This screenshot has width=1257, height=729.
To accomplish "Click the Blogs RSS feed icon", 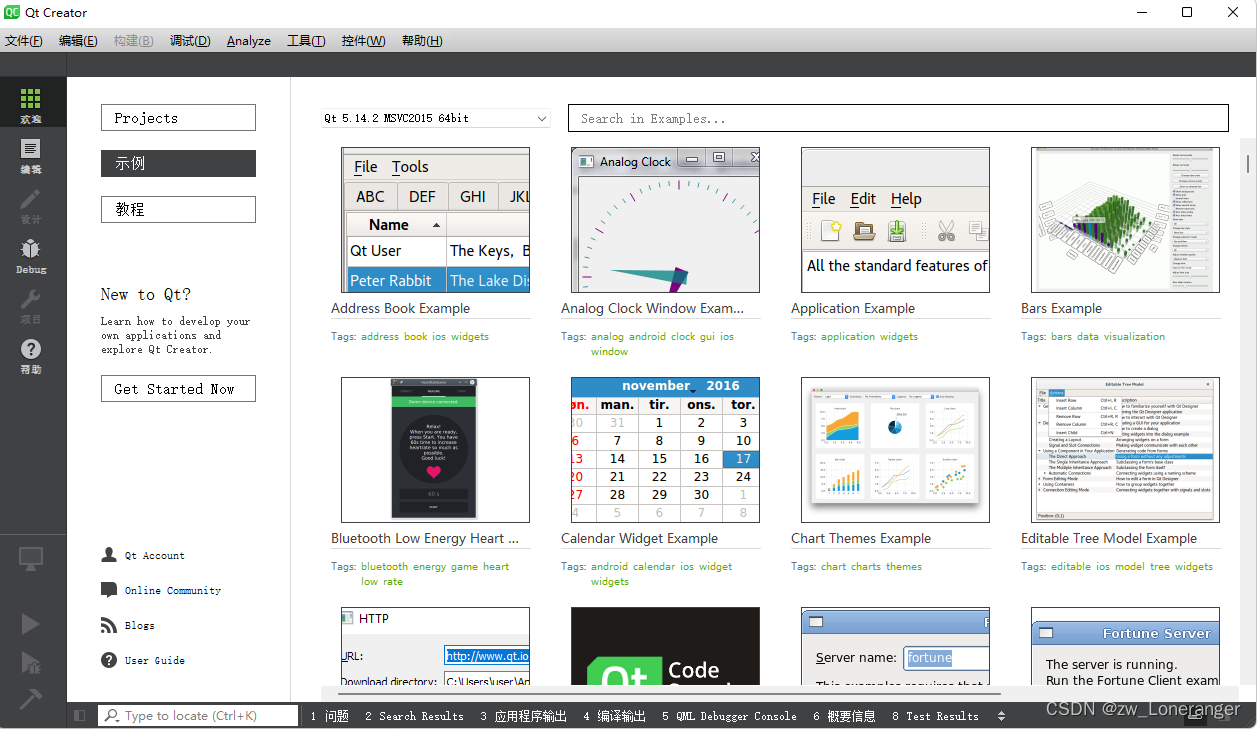I will click(109, 625).
